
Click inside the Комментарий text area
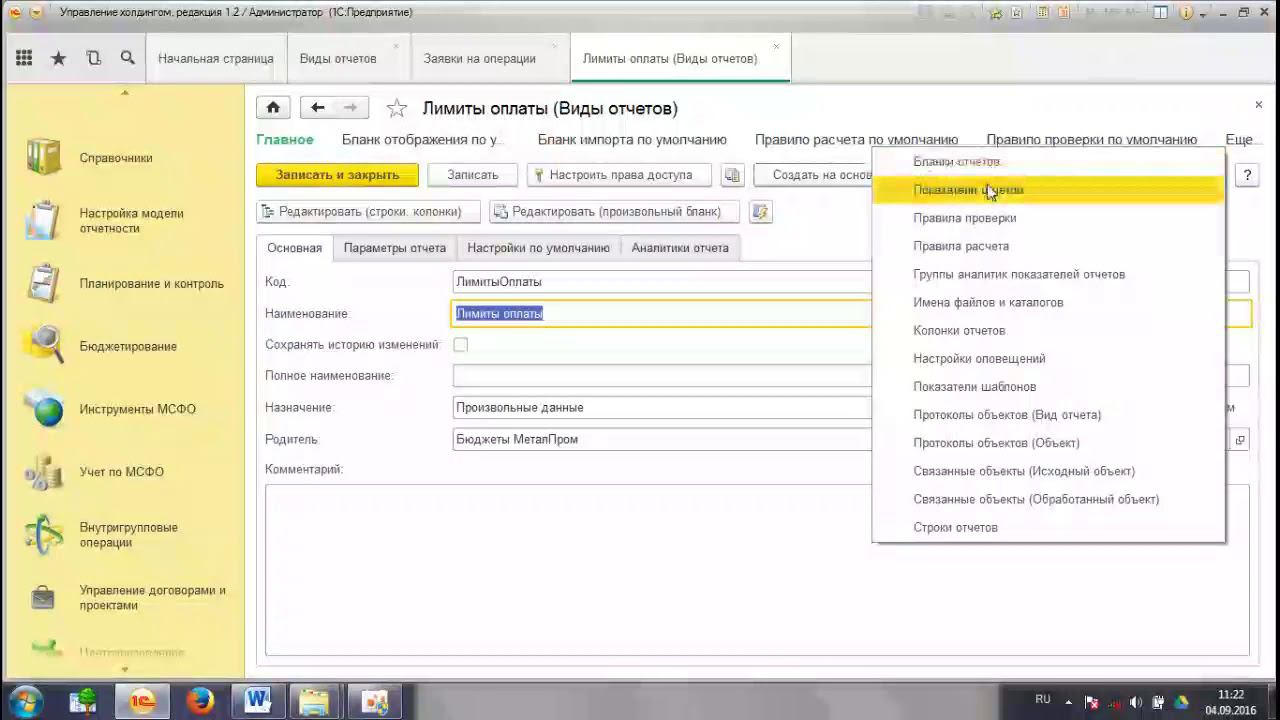(x=560, y=570)
